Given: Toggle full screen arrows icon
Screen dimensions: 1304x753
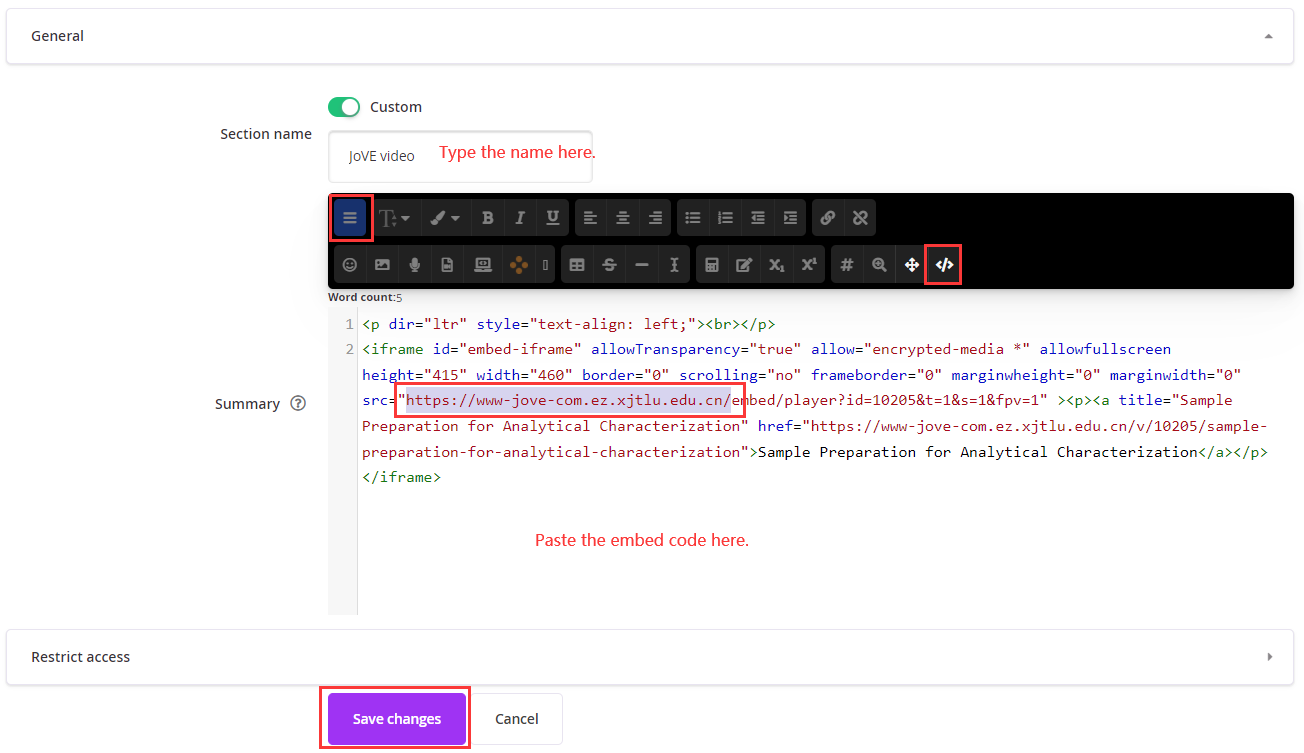Looking at the screenshot, I should pyautogui.click(x=912, y=265).
